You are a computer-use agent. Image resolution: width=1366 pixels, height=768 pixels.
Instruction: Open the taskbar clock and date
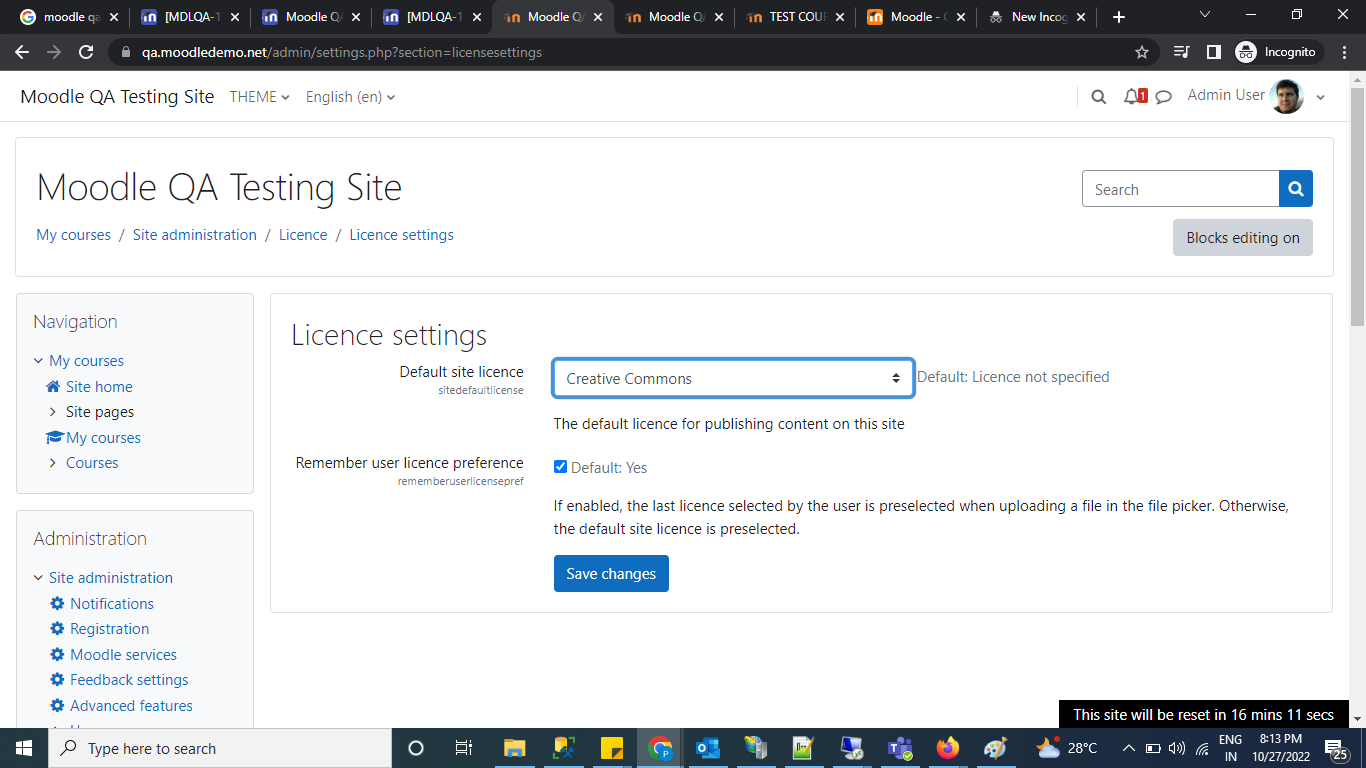1279,748
